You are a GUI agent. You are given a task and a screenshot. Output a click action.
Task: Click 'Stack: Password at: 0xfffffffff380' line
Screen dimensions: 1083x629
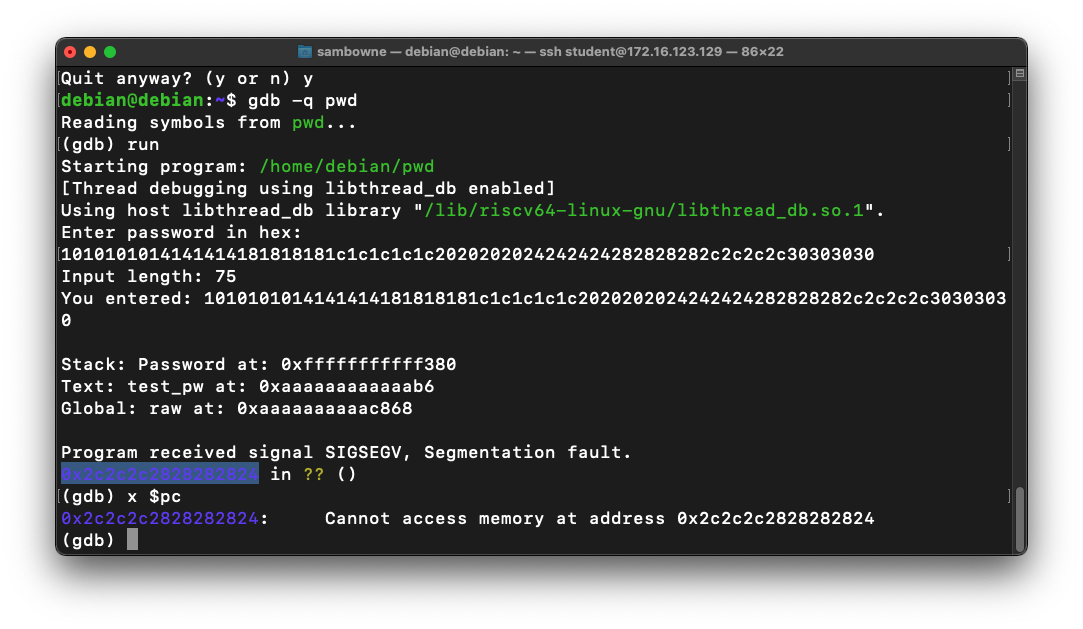(x=258, y=364)
